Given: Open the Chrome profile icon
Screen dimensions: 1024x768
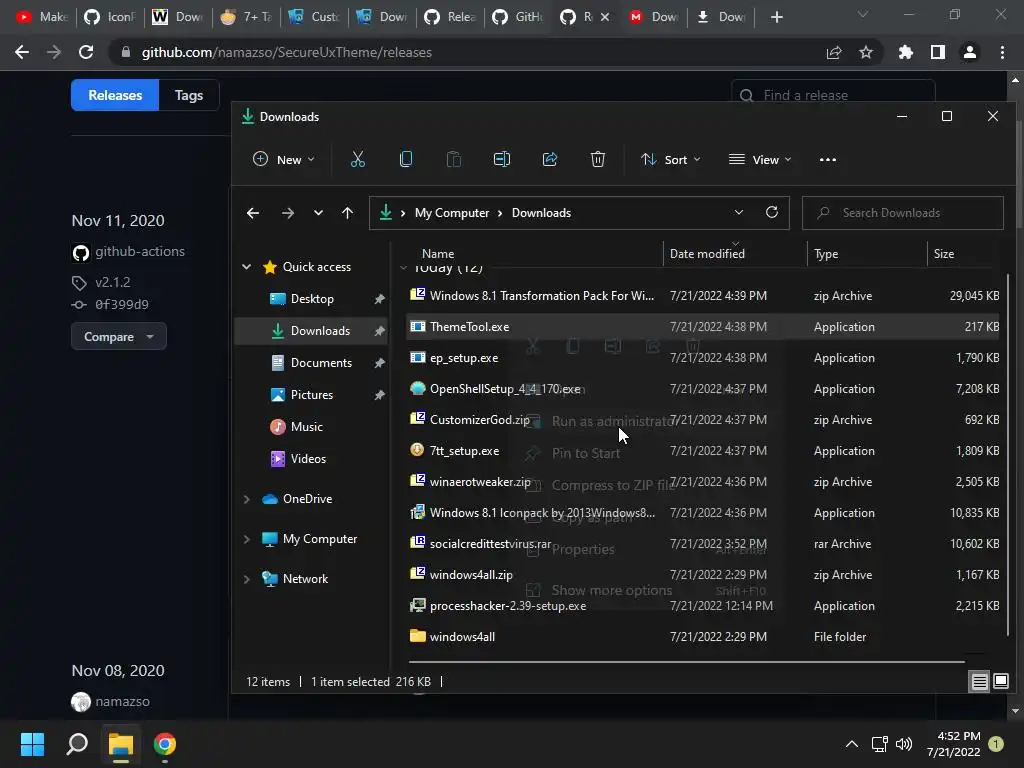Looking at the screenshot, I should (x=970, y=52).
